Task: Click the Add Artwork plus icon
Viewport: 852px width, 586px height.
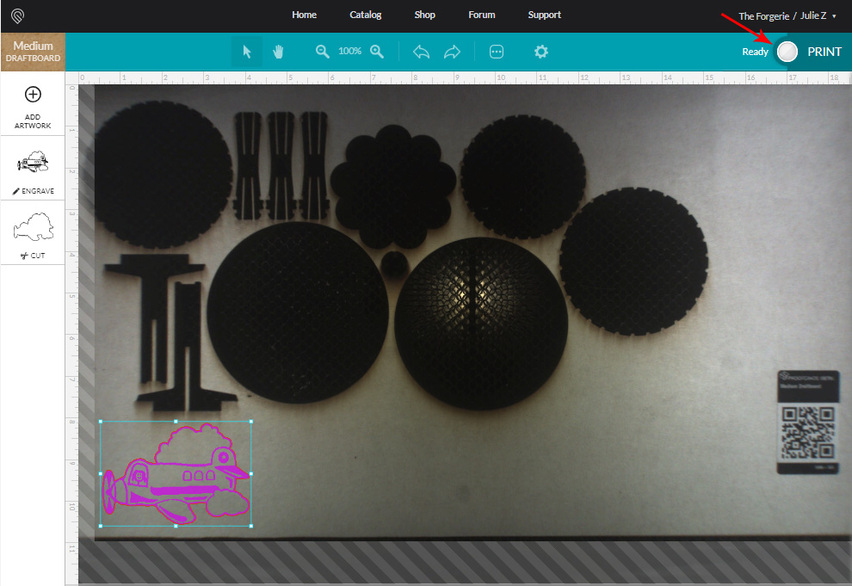Action: 33,96
